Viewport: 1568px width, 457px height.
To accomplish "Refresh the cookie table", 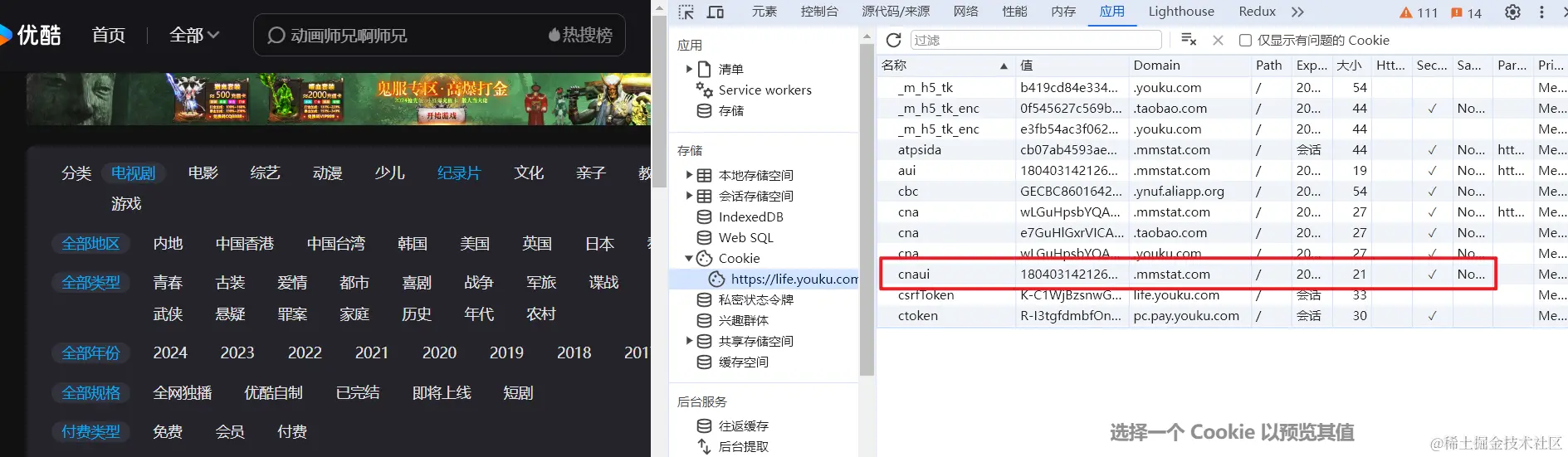I will click(x=893, y=40).
